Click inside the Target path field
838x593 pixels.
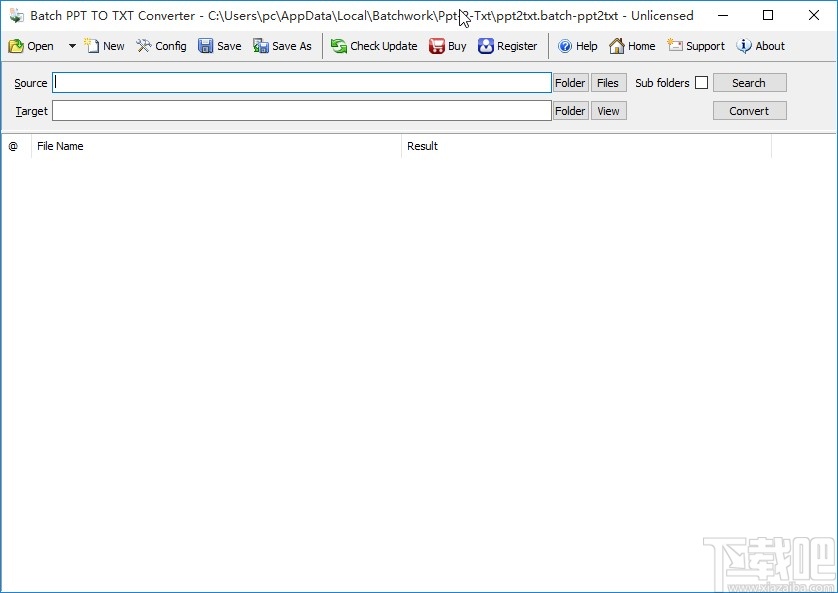300,111
